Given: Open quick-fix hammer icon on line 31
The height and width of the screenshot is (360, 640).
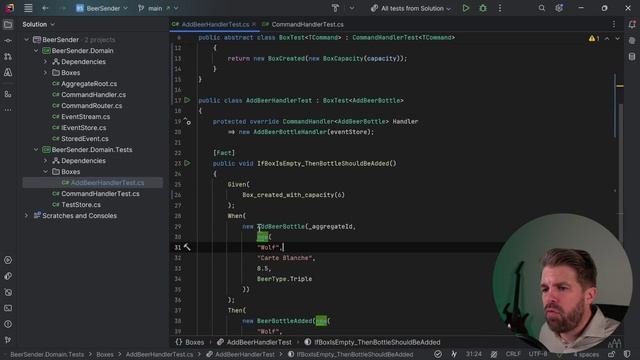Looking at the screenshot, I should 187,247.
